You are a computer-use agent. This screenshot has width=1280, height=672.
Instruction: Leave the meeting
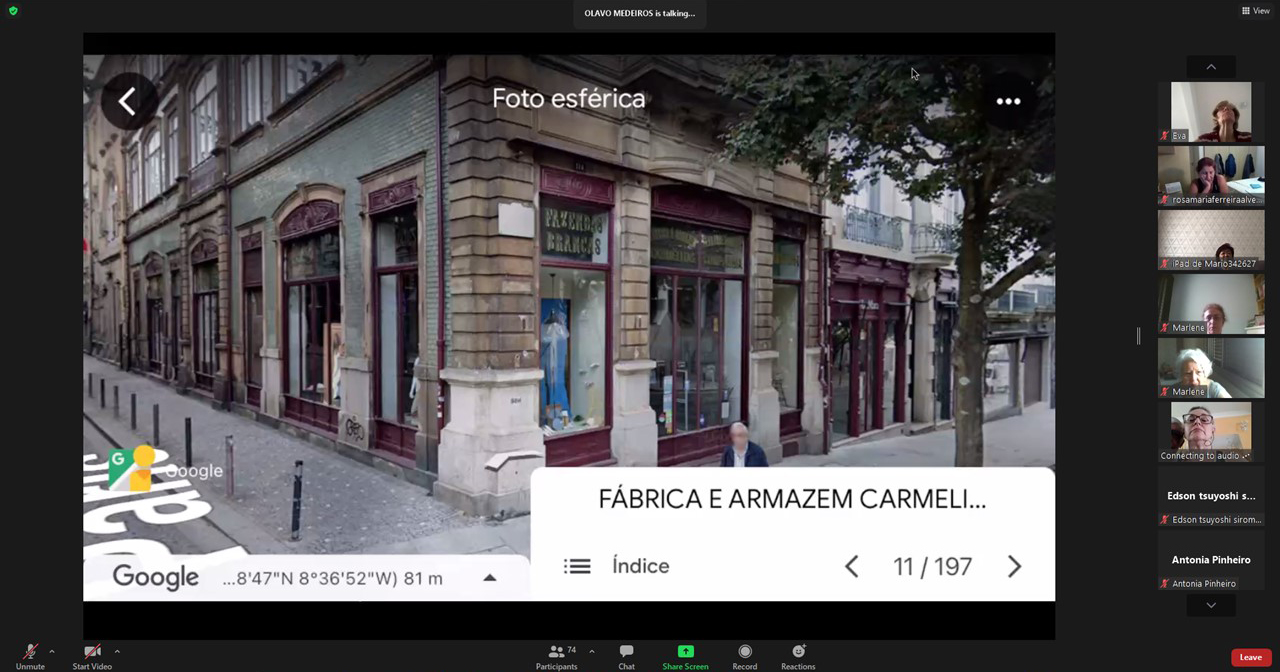click(x=1250, y=657)
